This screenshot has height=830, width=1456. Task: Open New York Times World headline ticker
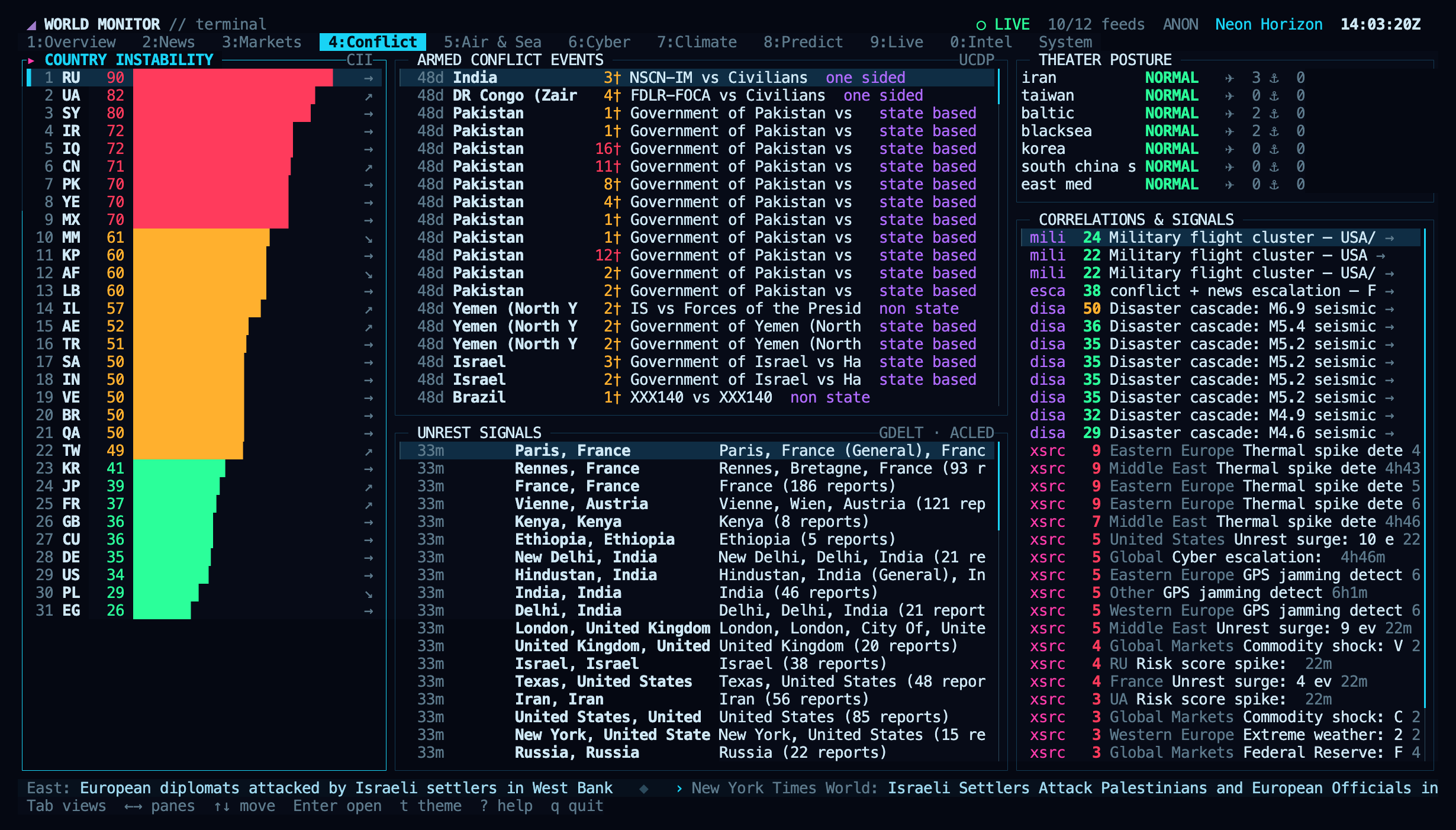click(x=1065, y=788)
